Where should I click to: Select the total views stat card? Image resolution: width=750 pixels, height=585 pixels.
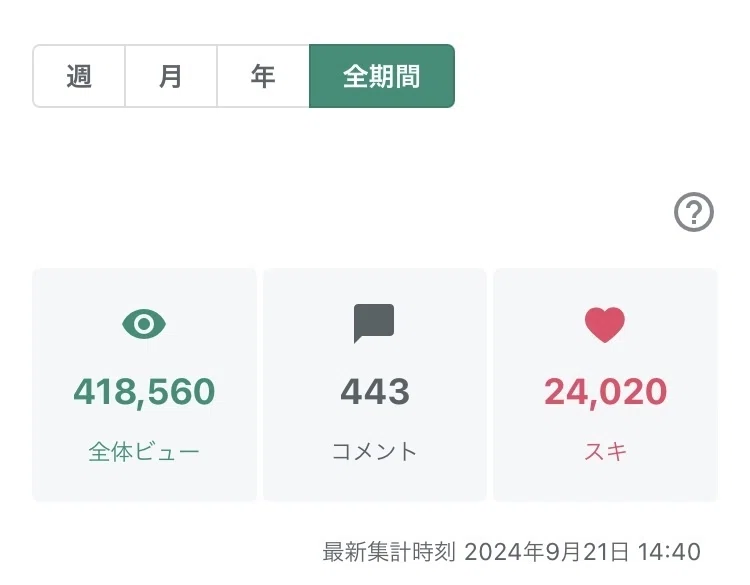pos(144,385)
